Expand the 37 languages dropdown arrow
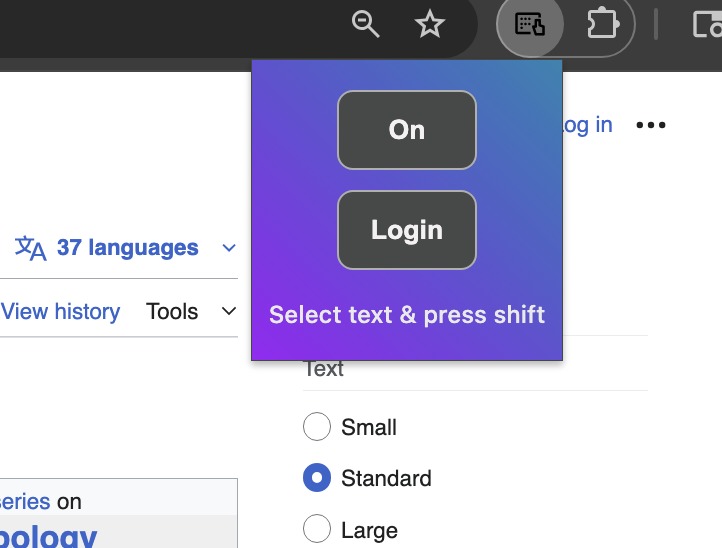The width and height of the screenshot is (722, 548). [229, 248]
